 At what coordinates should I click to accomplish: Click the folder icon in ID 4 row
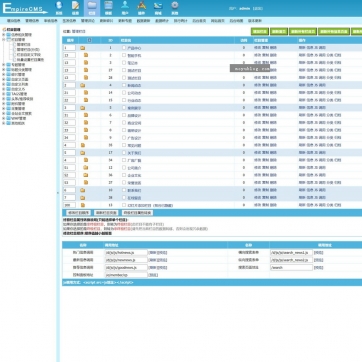82,85
